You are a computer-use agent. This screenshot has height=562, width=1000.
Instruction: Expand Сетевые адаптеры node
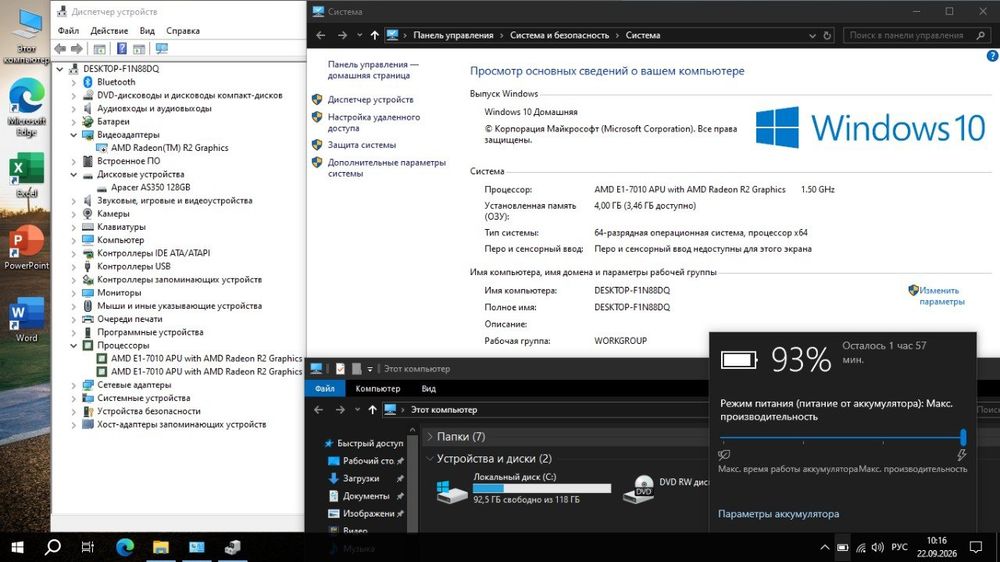click(x=74, y=385)
